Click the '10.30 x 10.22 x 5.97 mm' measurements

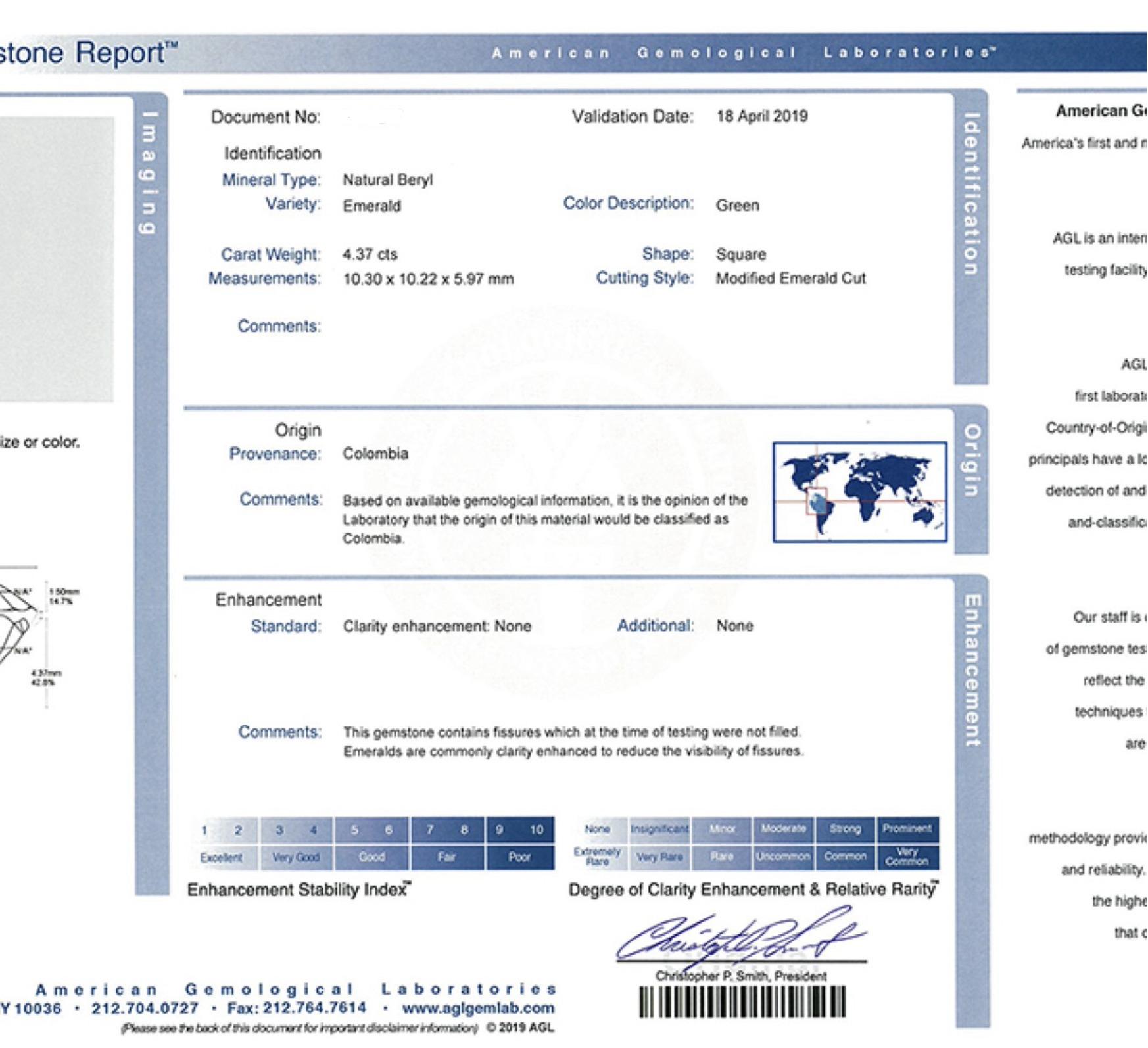click(x=428, y=279)
